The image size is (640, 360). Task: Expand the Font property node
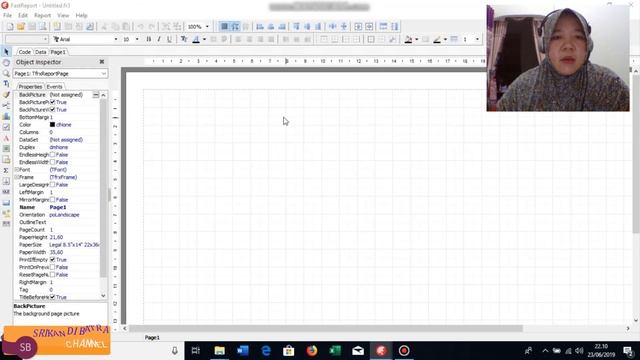pyautogui.click(x=17, y=169)
